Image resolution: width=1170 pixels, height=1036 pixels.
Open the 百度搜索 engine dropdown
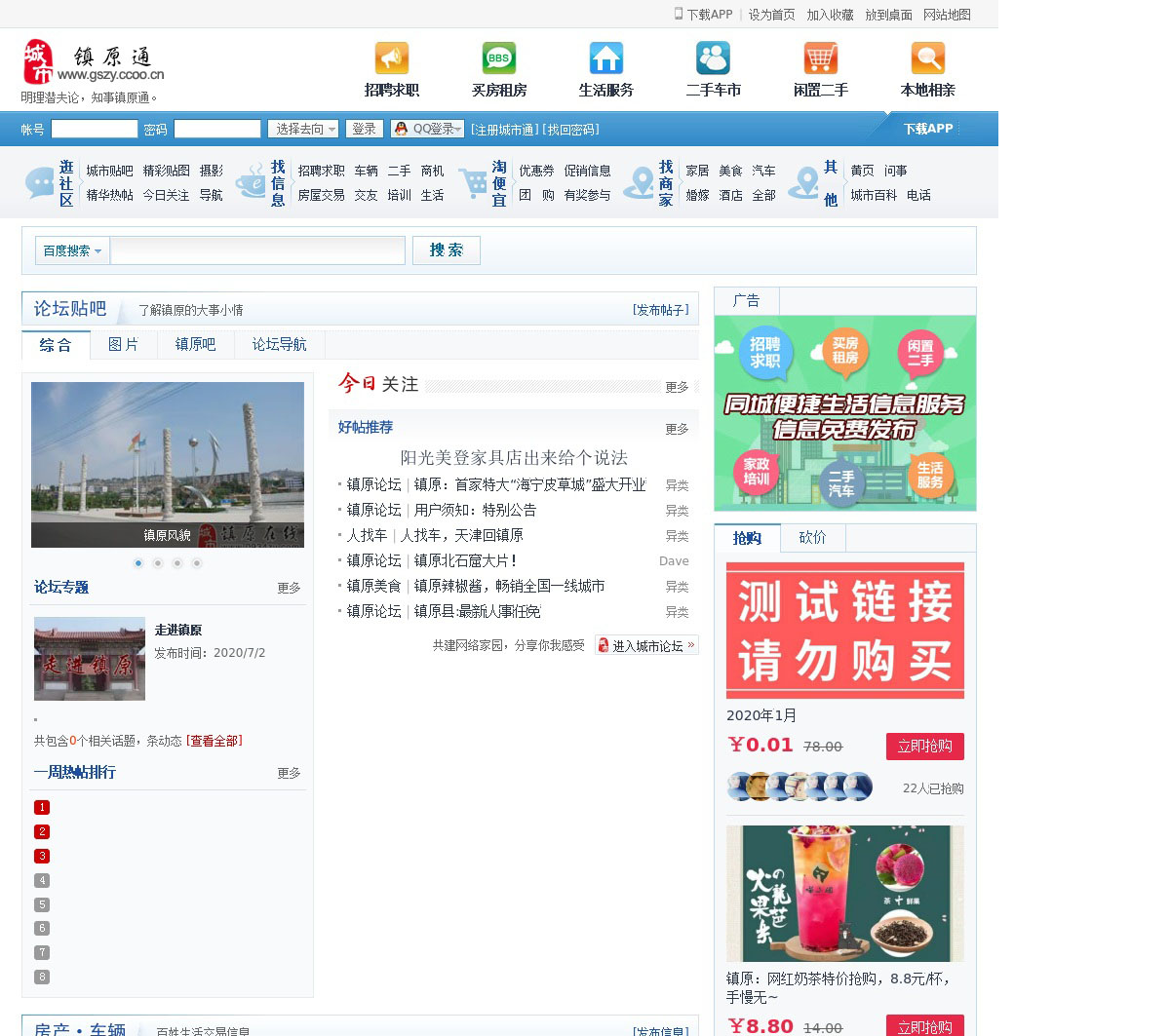tap(72, 250)
